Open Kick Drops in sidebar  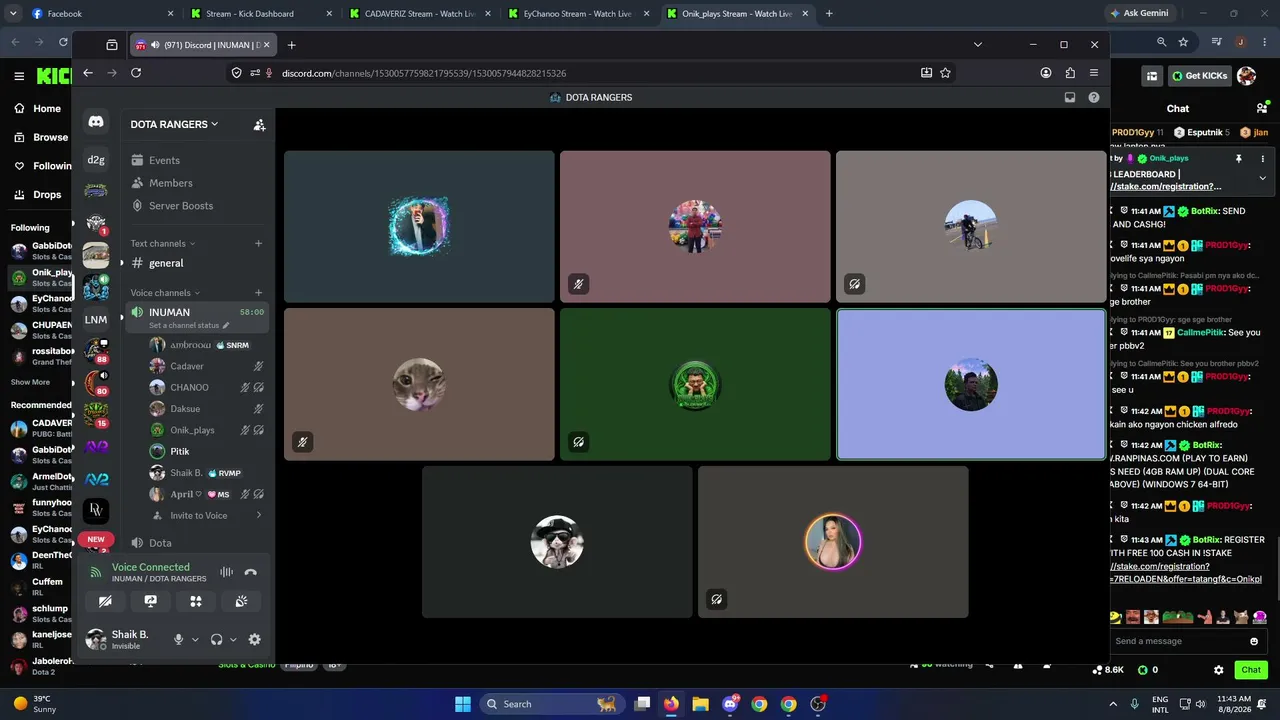pyautogui.click(x=38, y=195)
